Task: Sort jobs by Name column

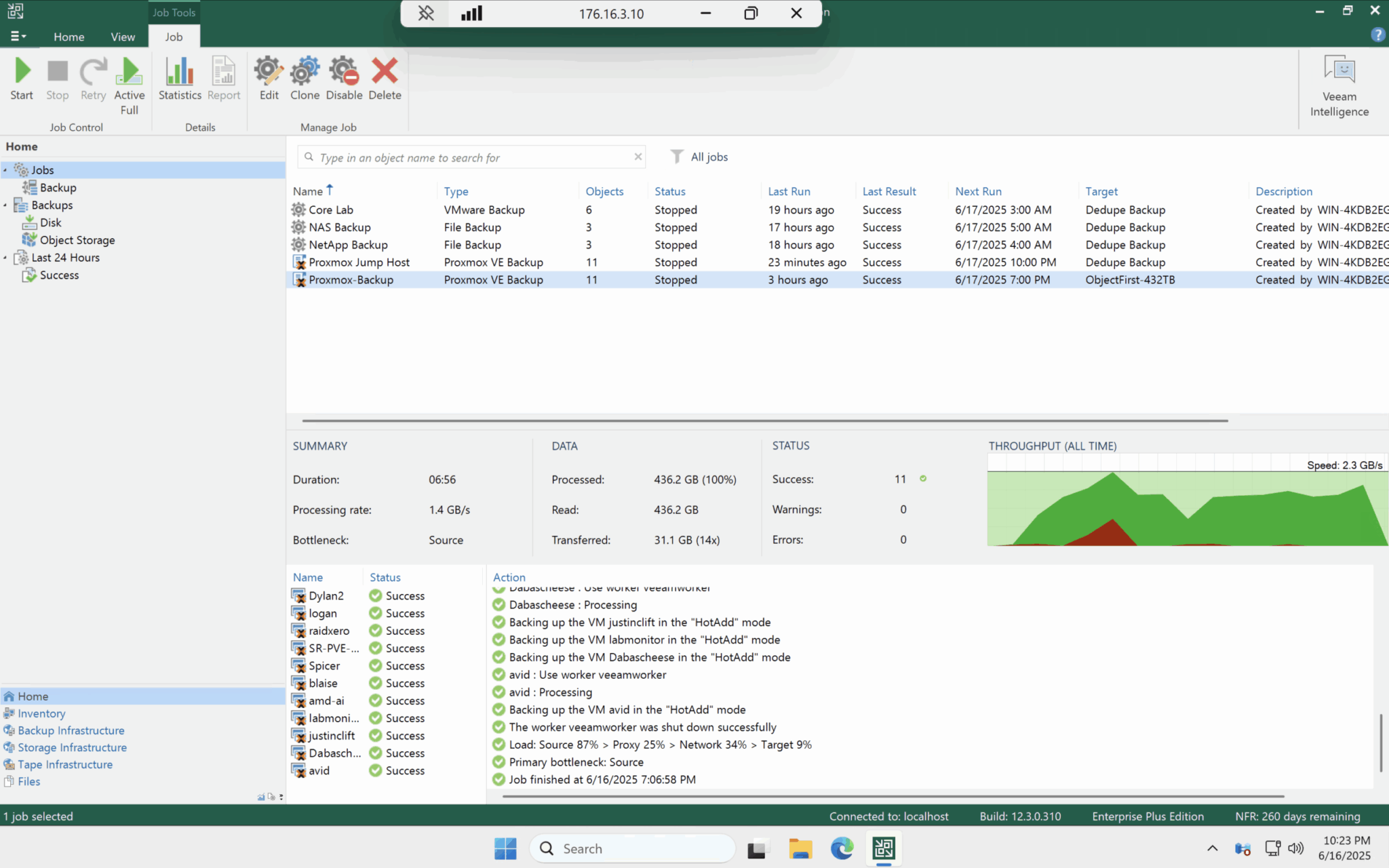Action: (308, 191)
